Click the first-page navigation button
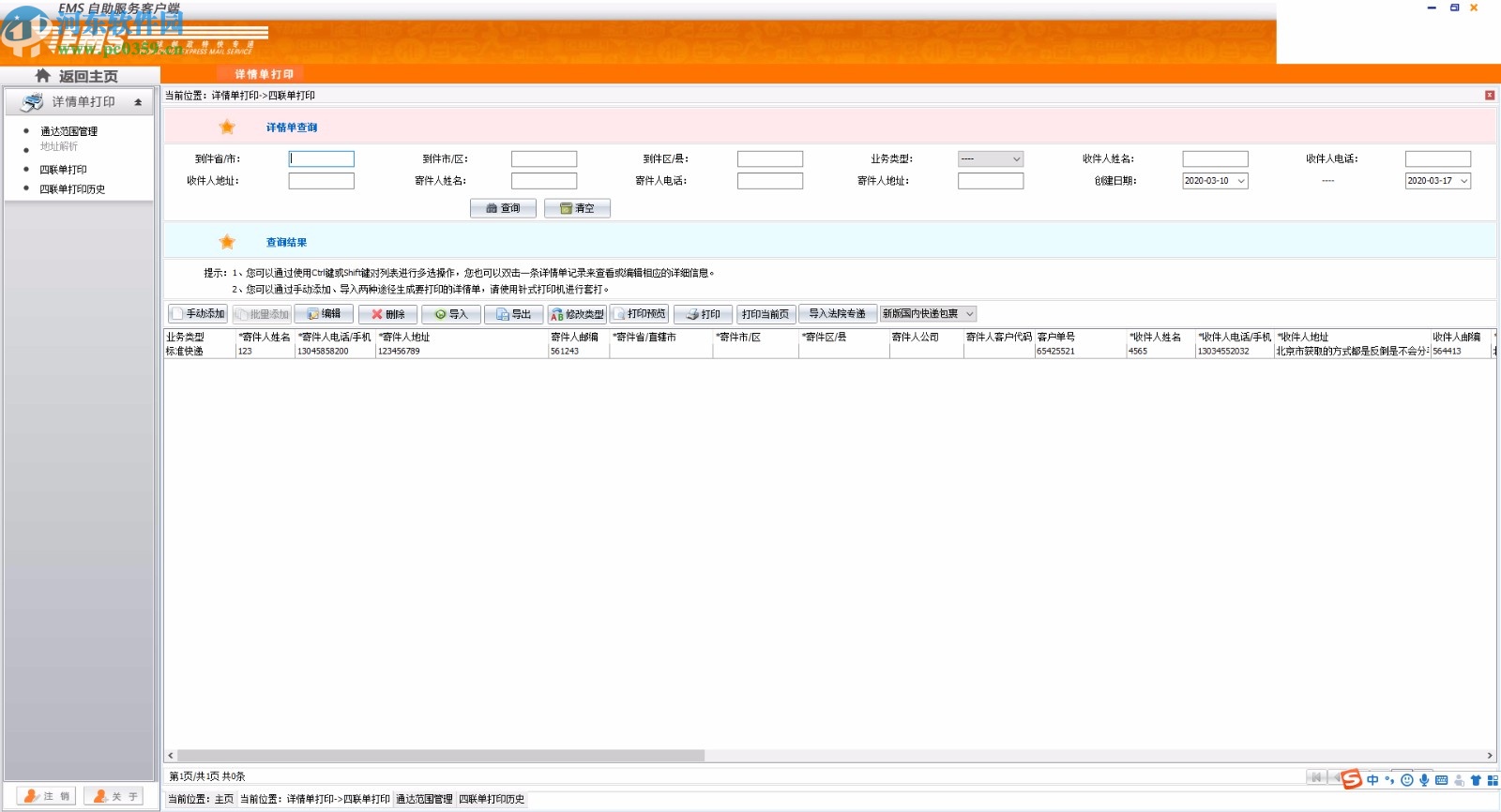The image size is (1501, 812). [x=1316, y=777]
